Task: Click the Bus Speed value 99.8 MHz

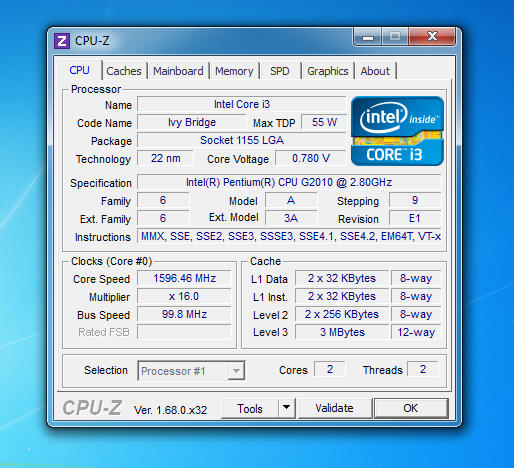Action: point(184,314)
